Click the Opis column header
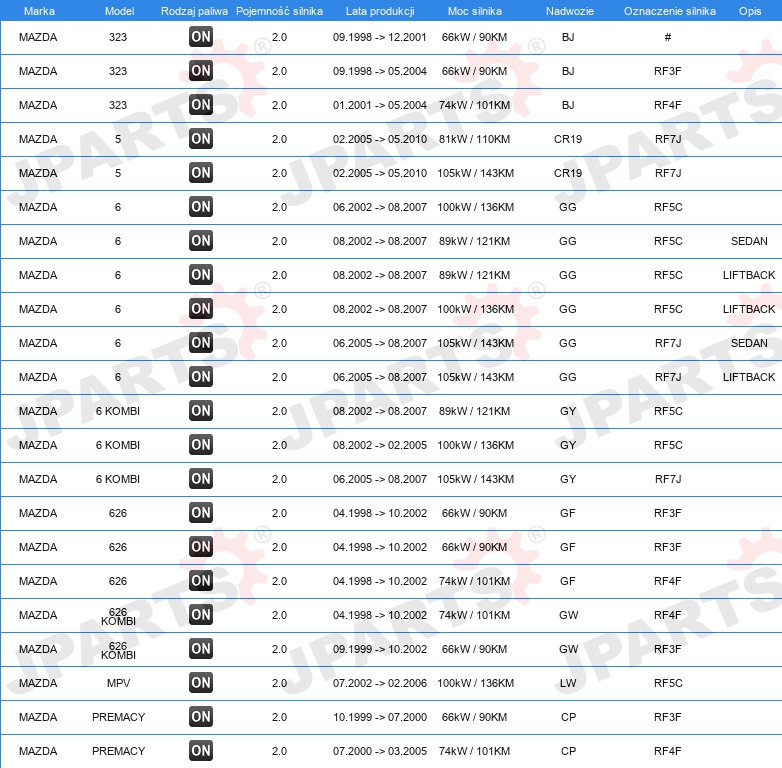 pos(750,11)
